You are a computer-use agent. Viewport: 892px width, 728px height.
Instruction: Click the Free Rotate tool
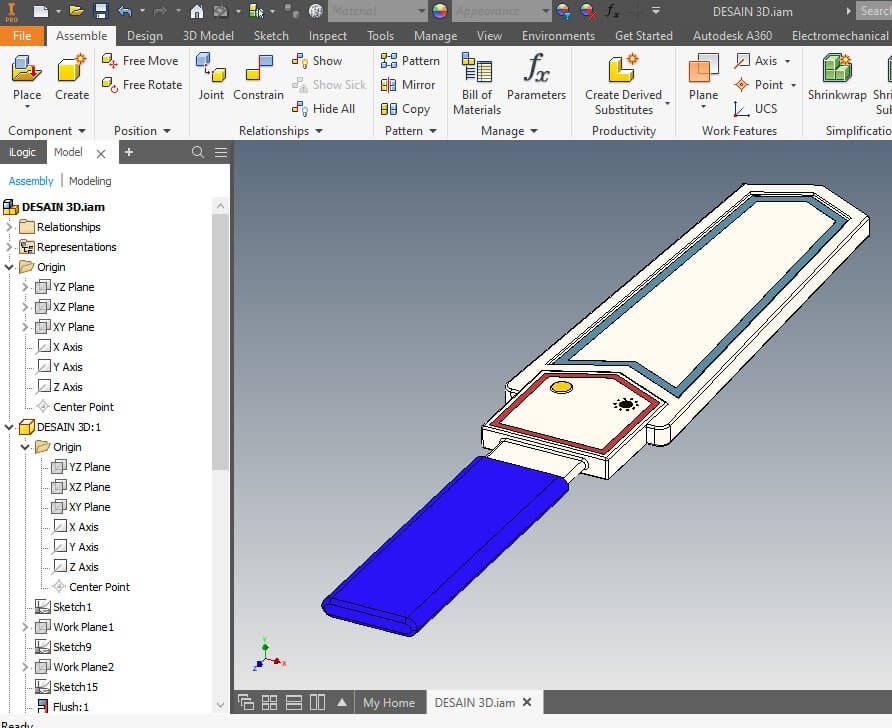pos(142,85)
